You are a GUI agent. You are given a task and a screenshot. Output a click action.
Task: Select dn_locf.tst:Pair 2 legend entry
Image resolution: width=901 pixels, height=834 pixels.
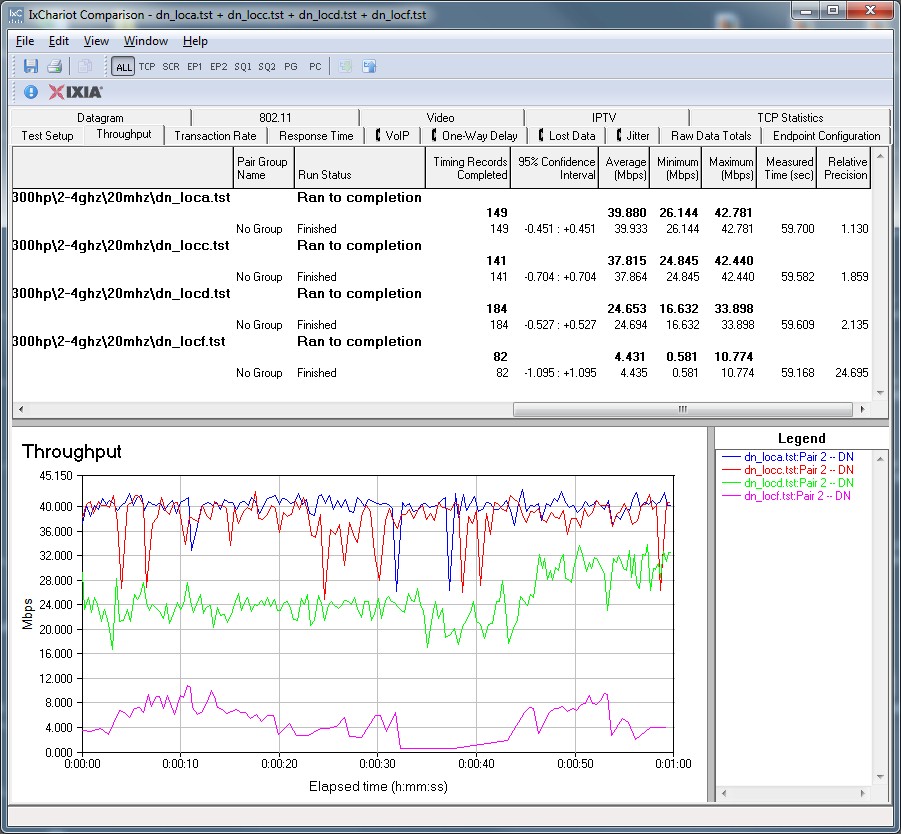click(x=786, y=496)
